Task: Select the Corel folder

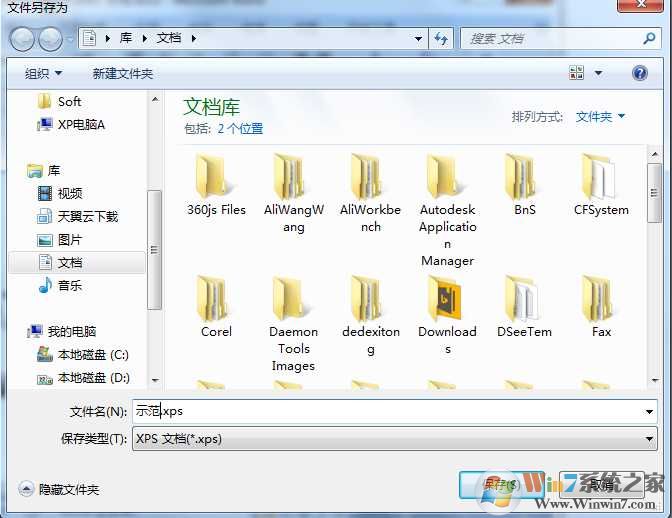Action: coord(216,307)
